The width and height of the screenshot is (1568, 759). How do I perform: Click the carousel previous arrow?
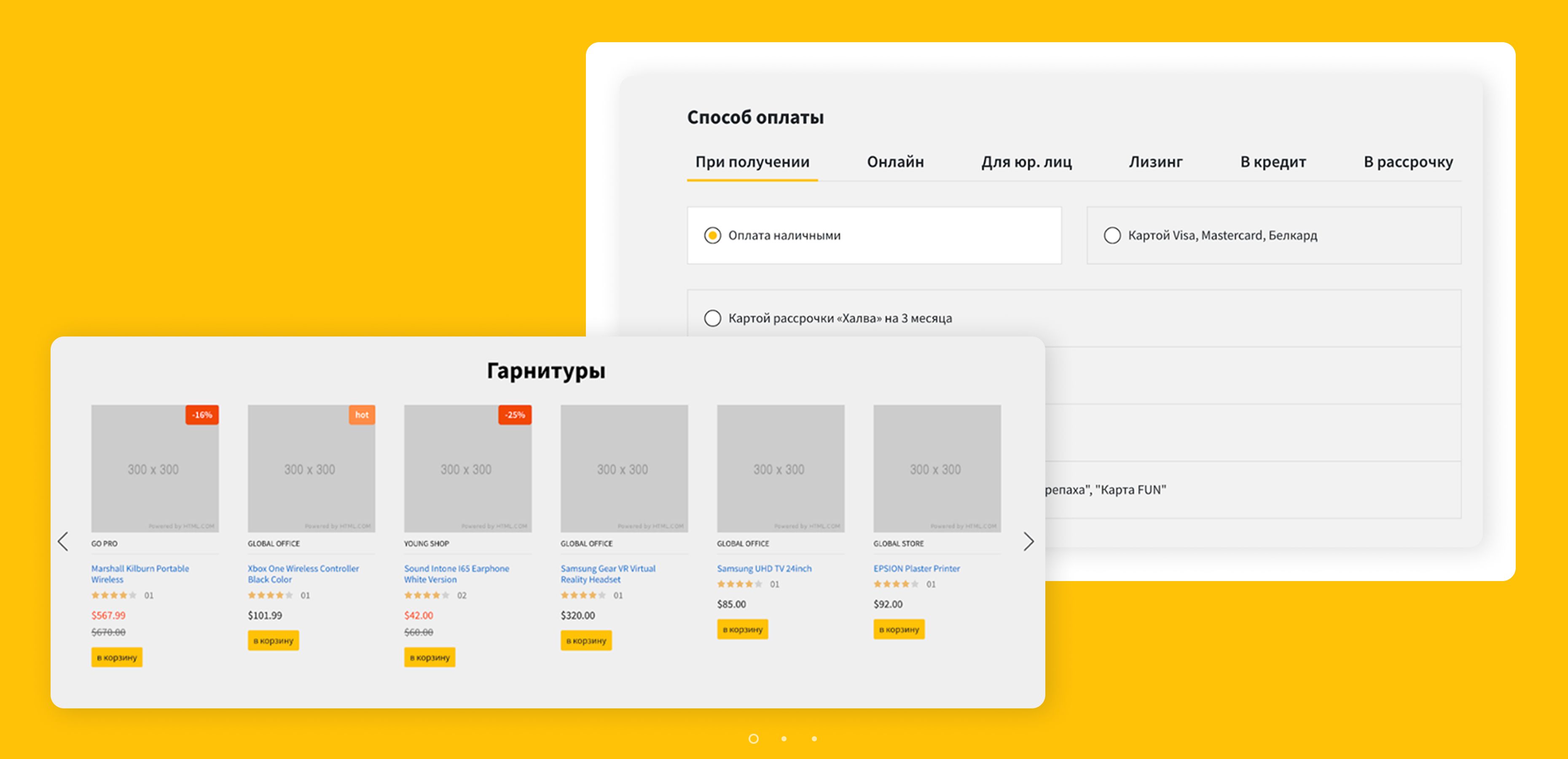tap(63, 541)
